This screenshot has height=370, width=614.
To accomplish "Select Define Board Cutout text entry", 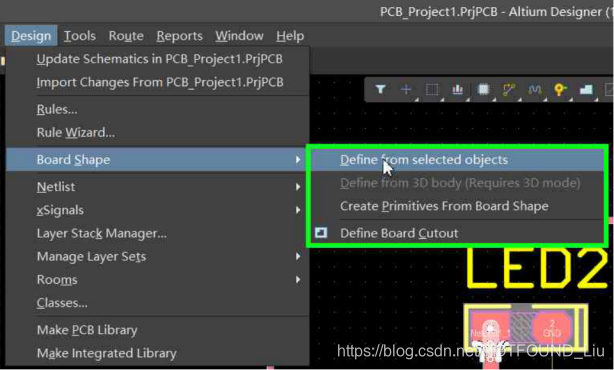I will (399, 233).
